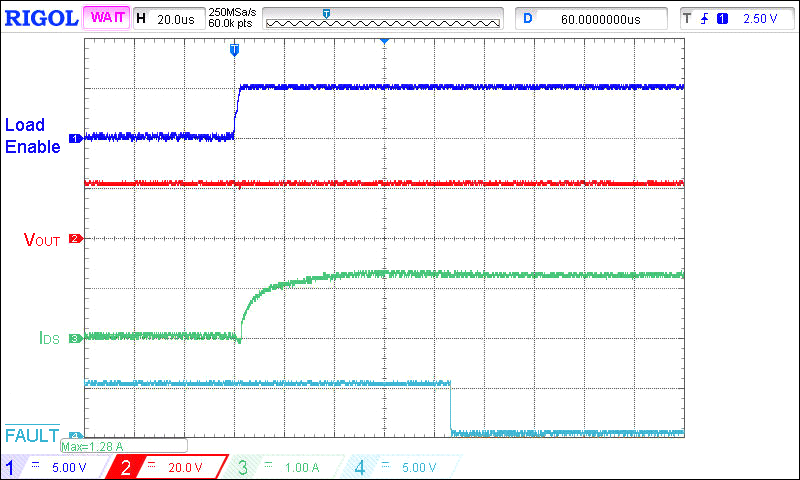
Task: Click the blue center-time triangle at grid top
Action: 384,42
